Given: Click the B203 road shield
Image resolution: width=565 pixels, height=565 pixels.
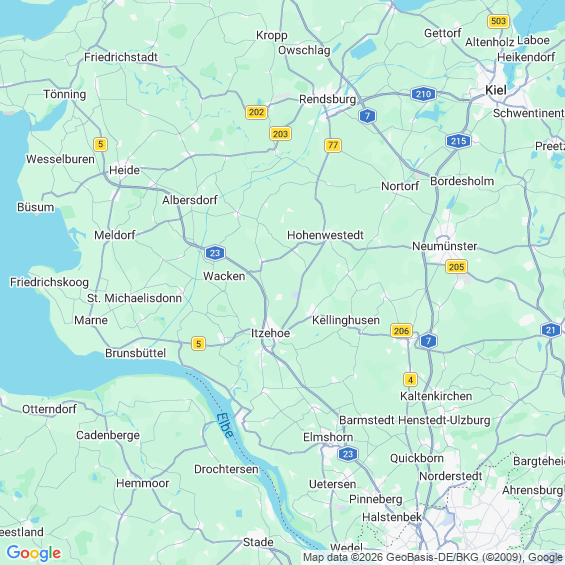Looking at the screenshot, I should coord(280,134).
